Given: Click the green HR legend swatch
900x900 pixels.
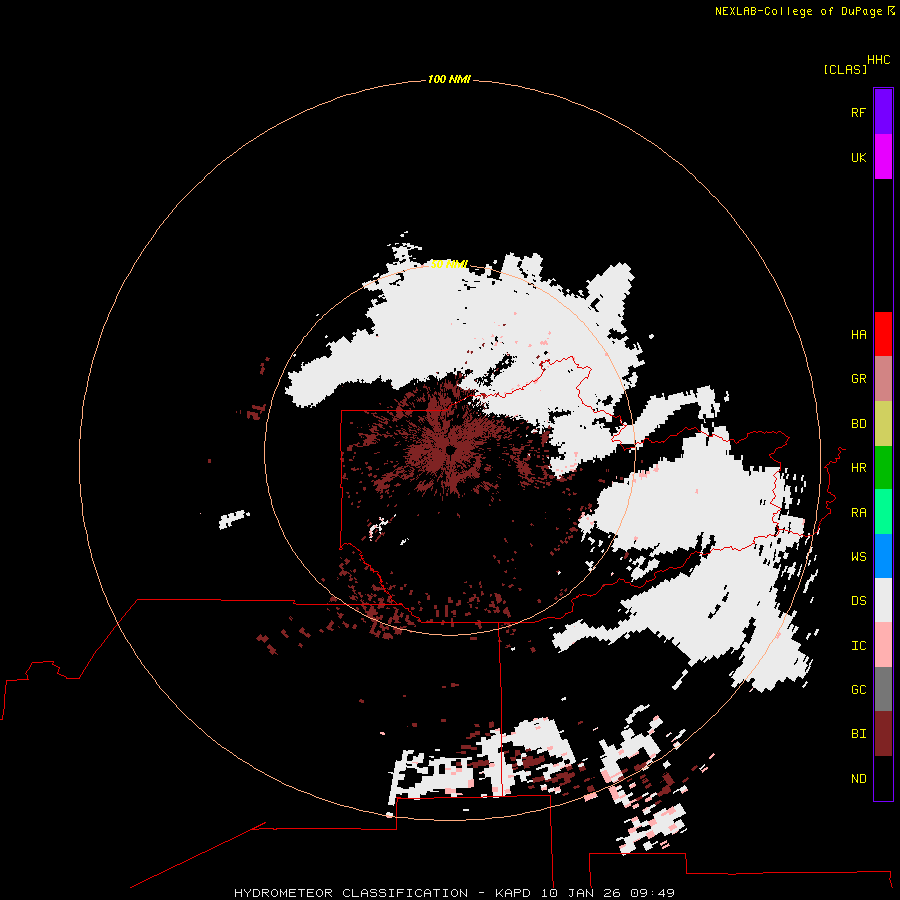Looking at the screenshot, I should coord(883,467).
